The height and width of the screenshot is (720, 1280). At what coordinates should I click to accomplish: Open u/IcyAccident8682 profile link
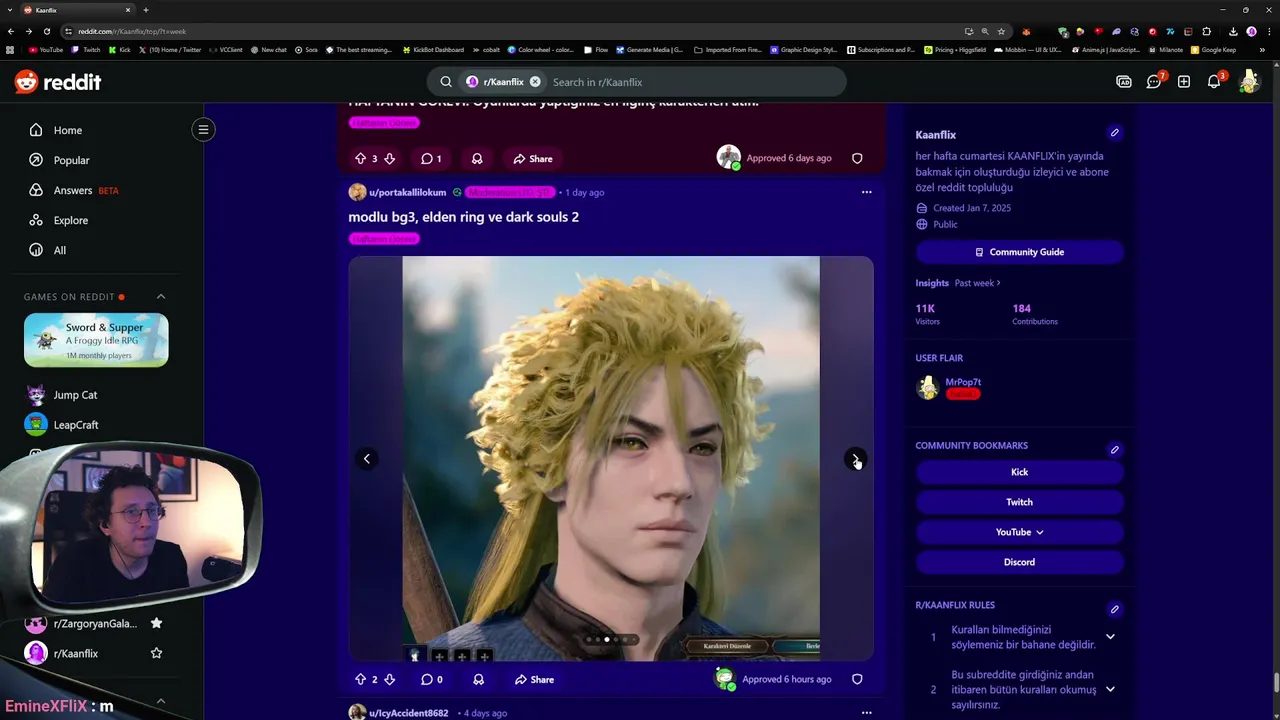[x=408, y=713]
